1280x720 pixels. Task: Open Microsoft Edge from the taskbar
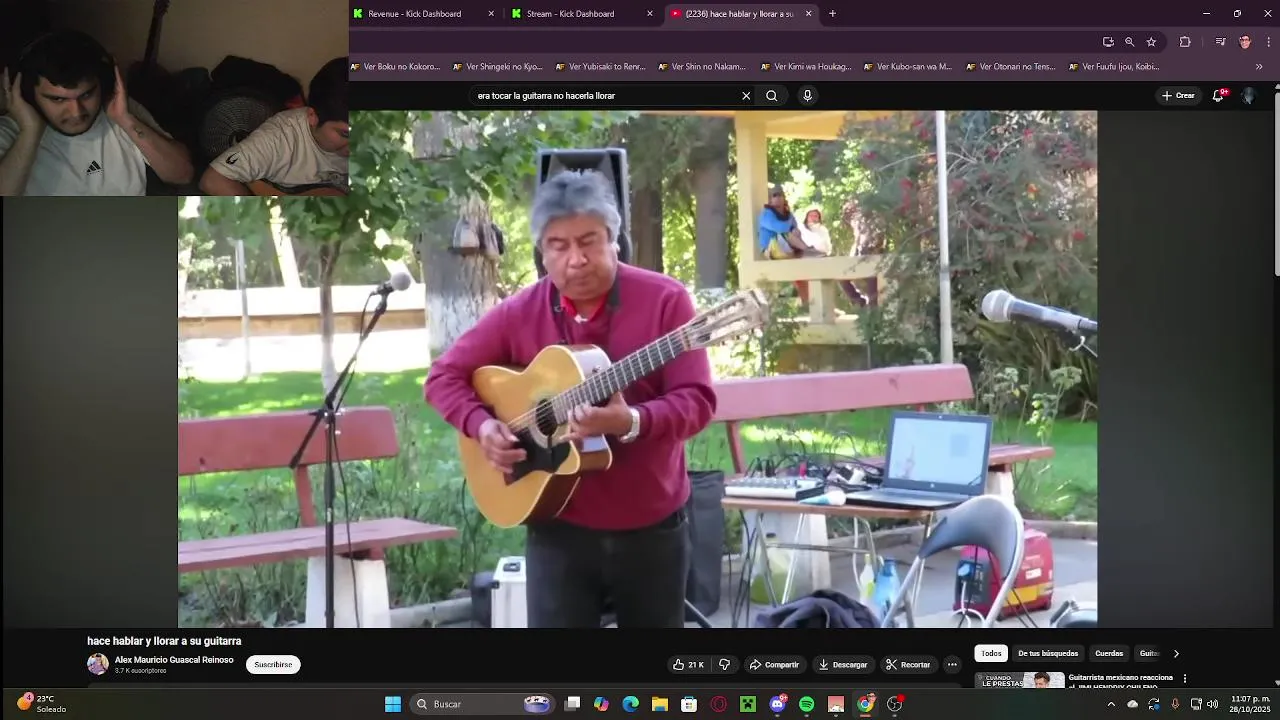630,704
